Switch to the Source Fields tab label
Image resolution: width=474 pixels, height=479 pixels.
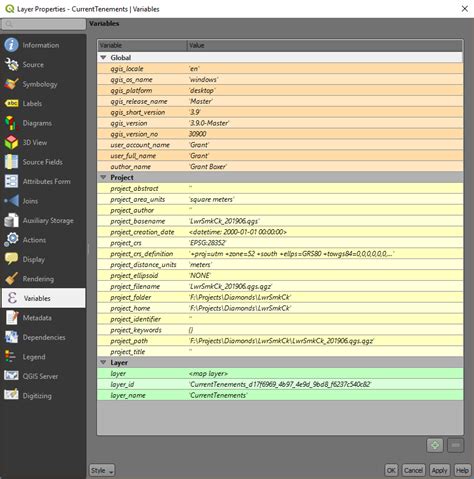coord(43,162)
